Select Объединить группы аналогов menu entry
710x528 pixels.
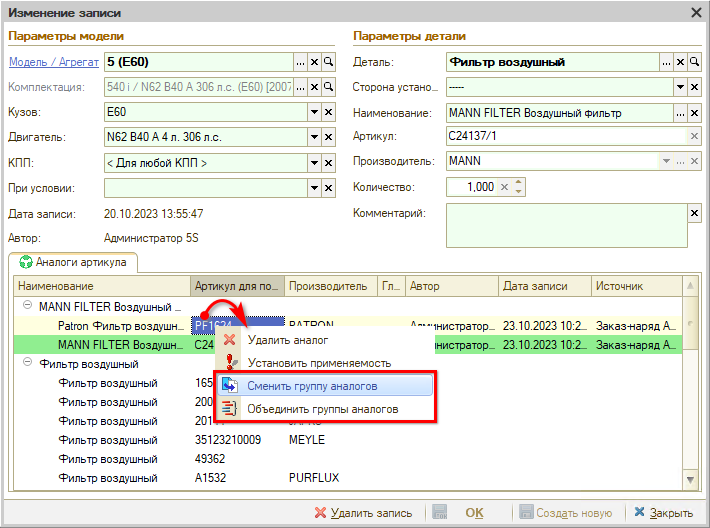pyautogui.click(x=324, y=409)
